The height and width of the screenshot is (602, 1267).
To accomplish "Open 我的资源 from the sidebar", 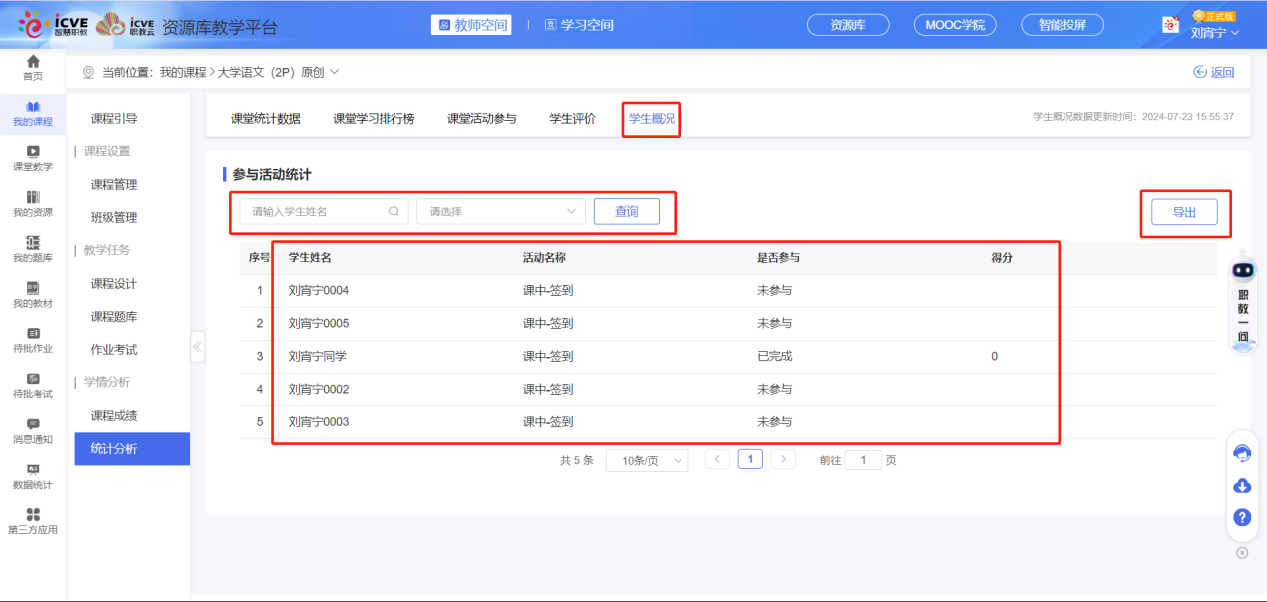I will coord(33,203).
